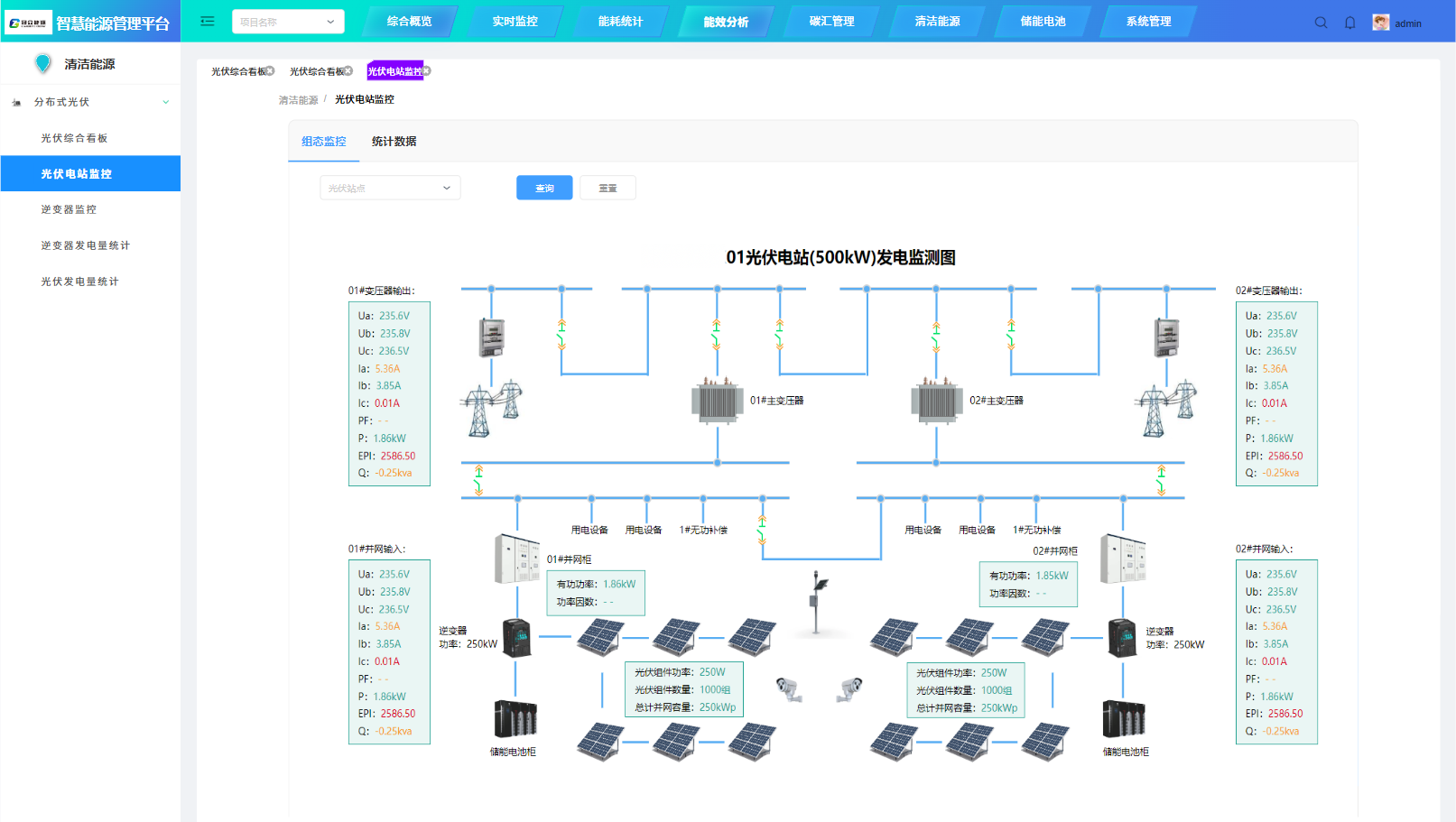
Task: Open the 碳汇管理 top menu
Action: point(831,22)
